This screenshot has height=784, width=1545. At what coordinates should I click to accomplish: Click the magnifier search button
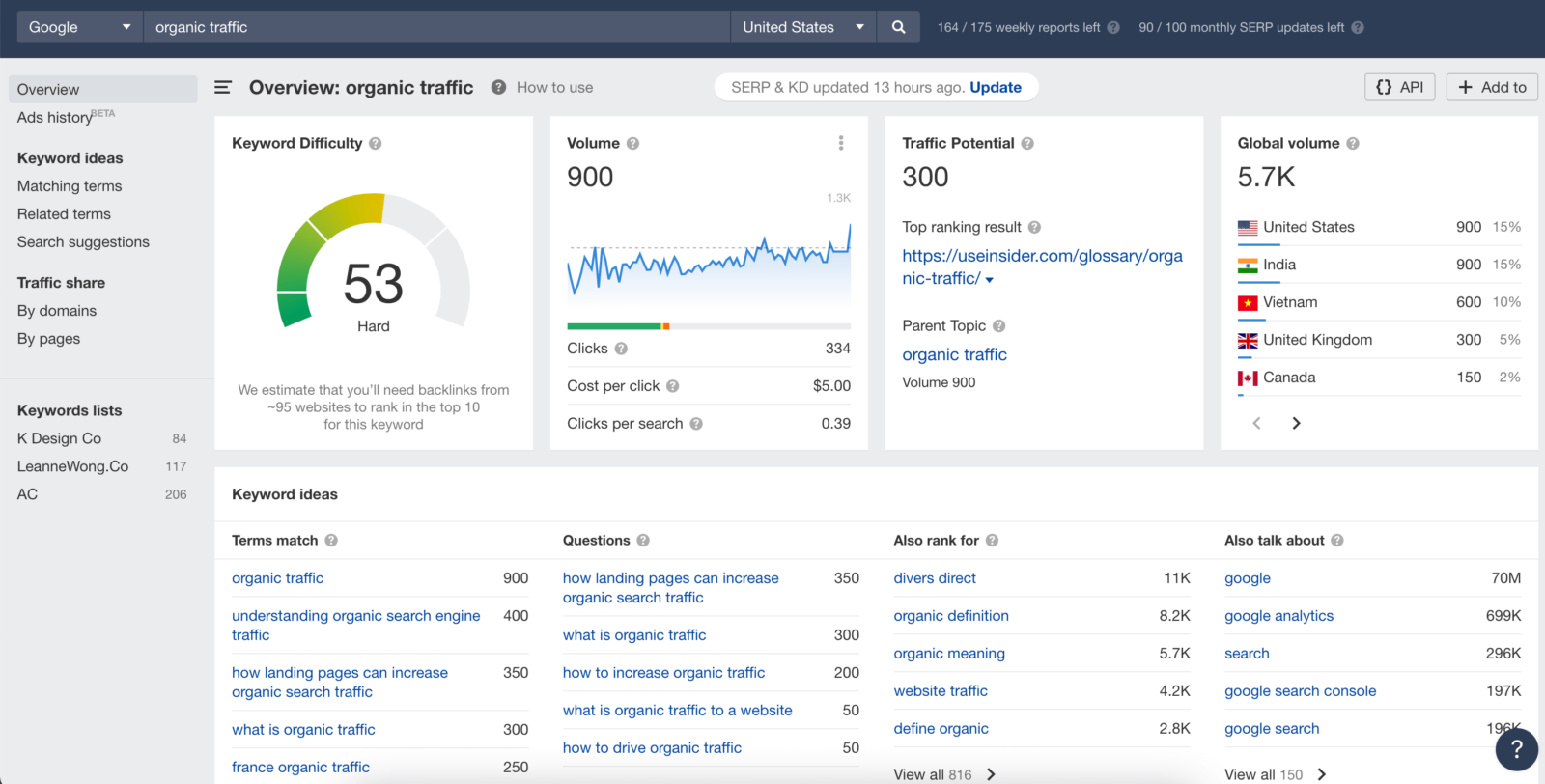tap(898, 27)
